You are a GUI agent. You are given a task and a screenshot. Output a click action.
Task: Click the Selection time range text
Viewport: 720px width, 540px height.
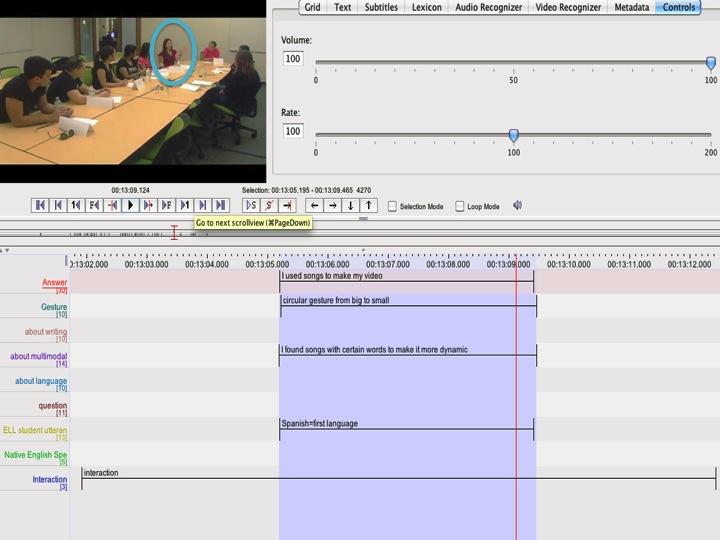306,190
